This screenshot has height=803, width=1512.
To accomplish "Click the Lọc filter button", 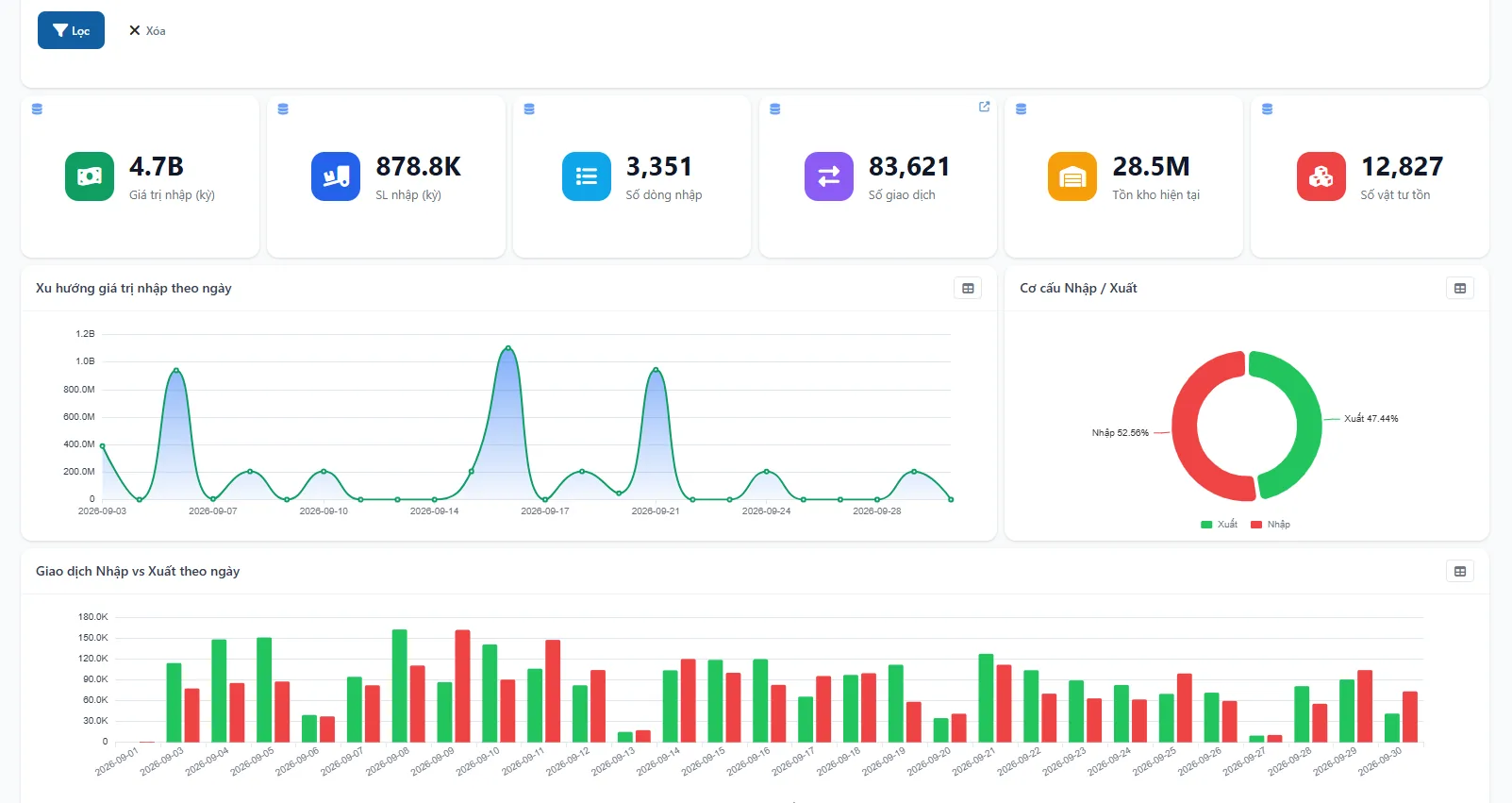I will pyautogui.click(x=71, y=30).
